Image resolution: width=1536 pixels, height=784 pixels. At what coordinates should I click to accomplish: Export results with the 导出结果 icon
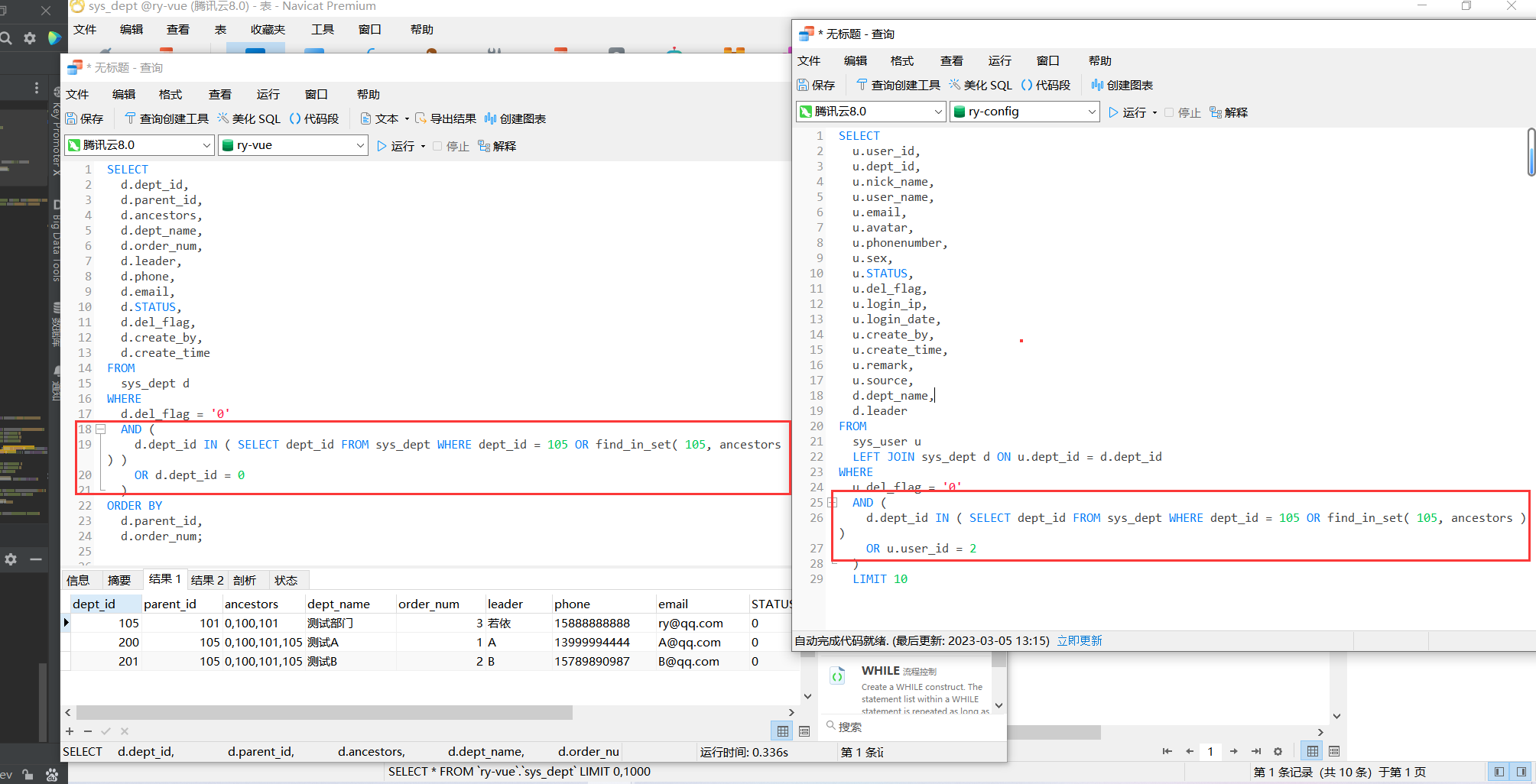pyautogui.click(x=447, y=118)
